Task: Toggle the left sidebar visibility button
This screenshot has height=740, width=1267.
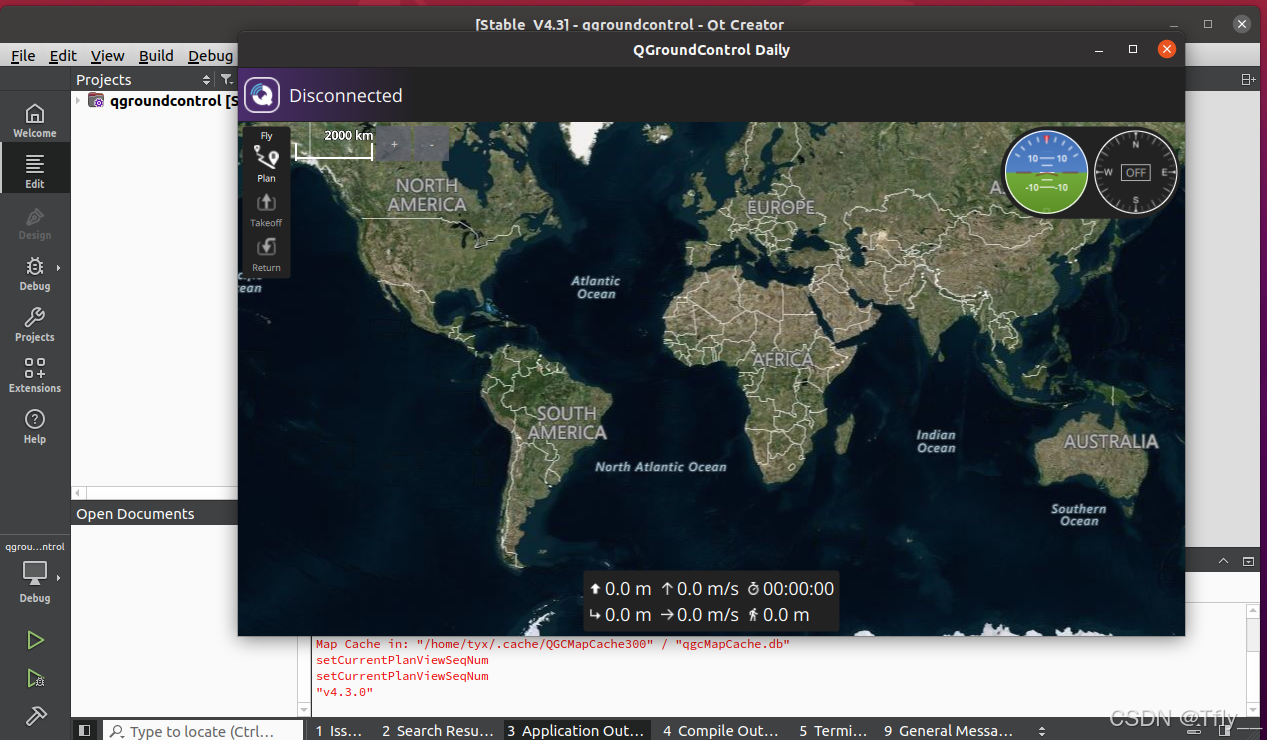Action: pos(85,731)
